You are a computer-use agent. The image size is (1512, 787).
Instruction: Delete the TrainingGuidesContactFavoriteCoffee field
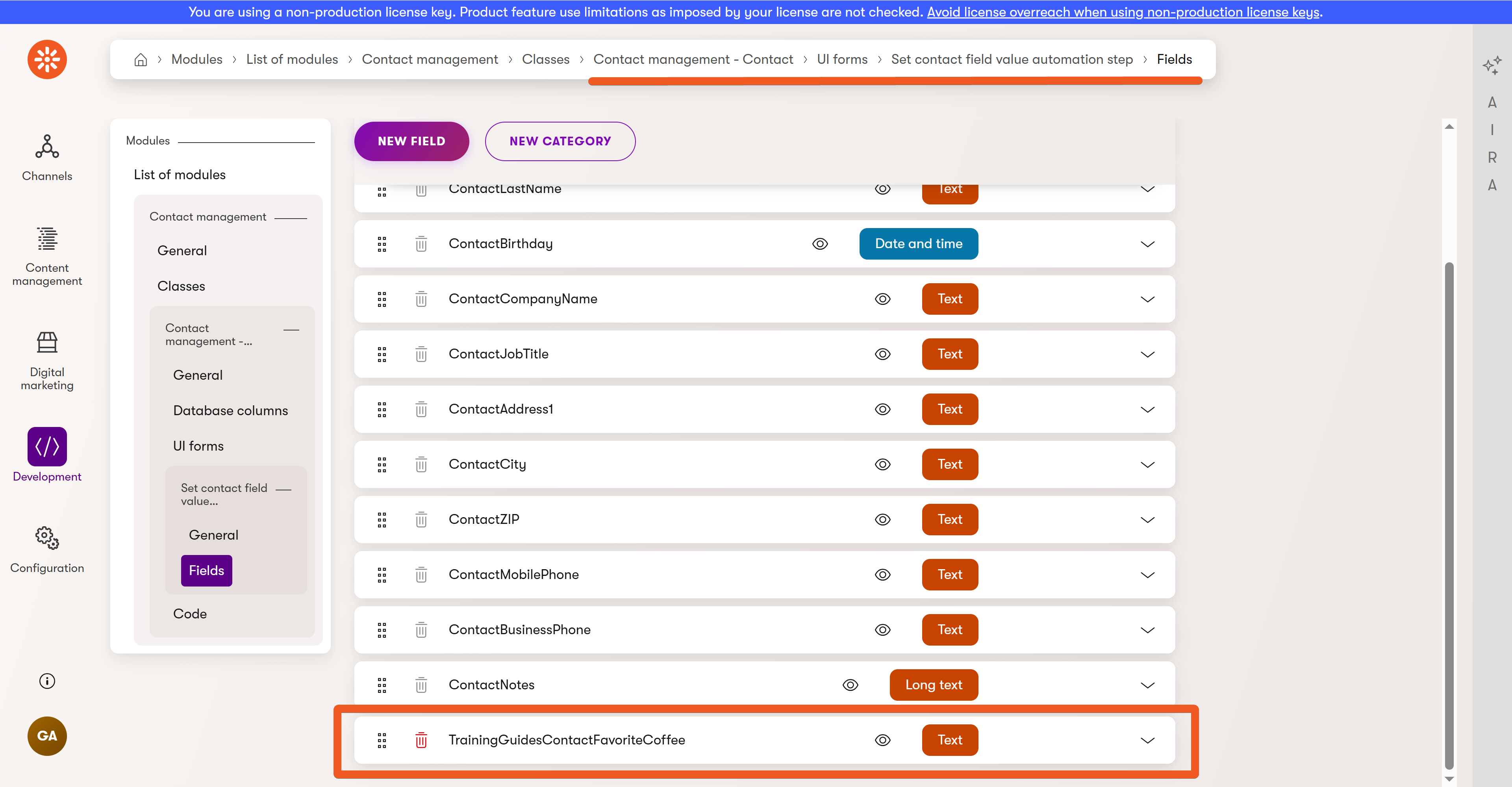pos(421,740)
